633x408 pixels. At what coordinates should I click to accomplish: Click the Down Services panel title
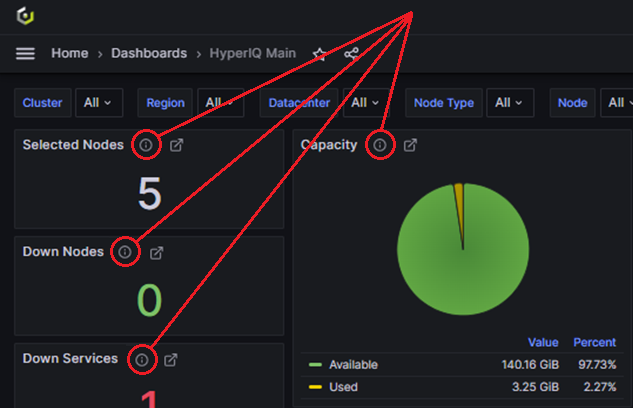70,359
